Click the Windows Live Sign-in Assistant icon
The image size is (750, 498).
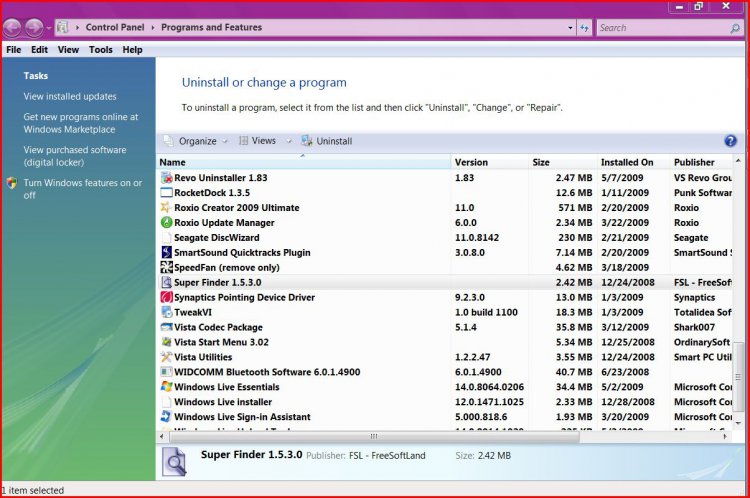(x=166, y=417)
